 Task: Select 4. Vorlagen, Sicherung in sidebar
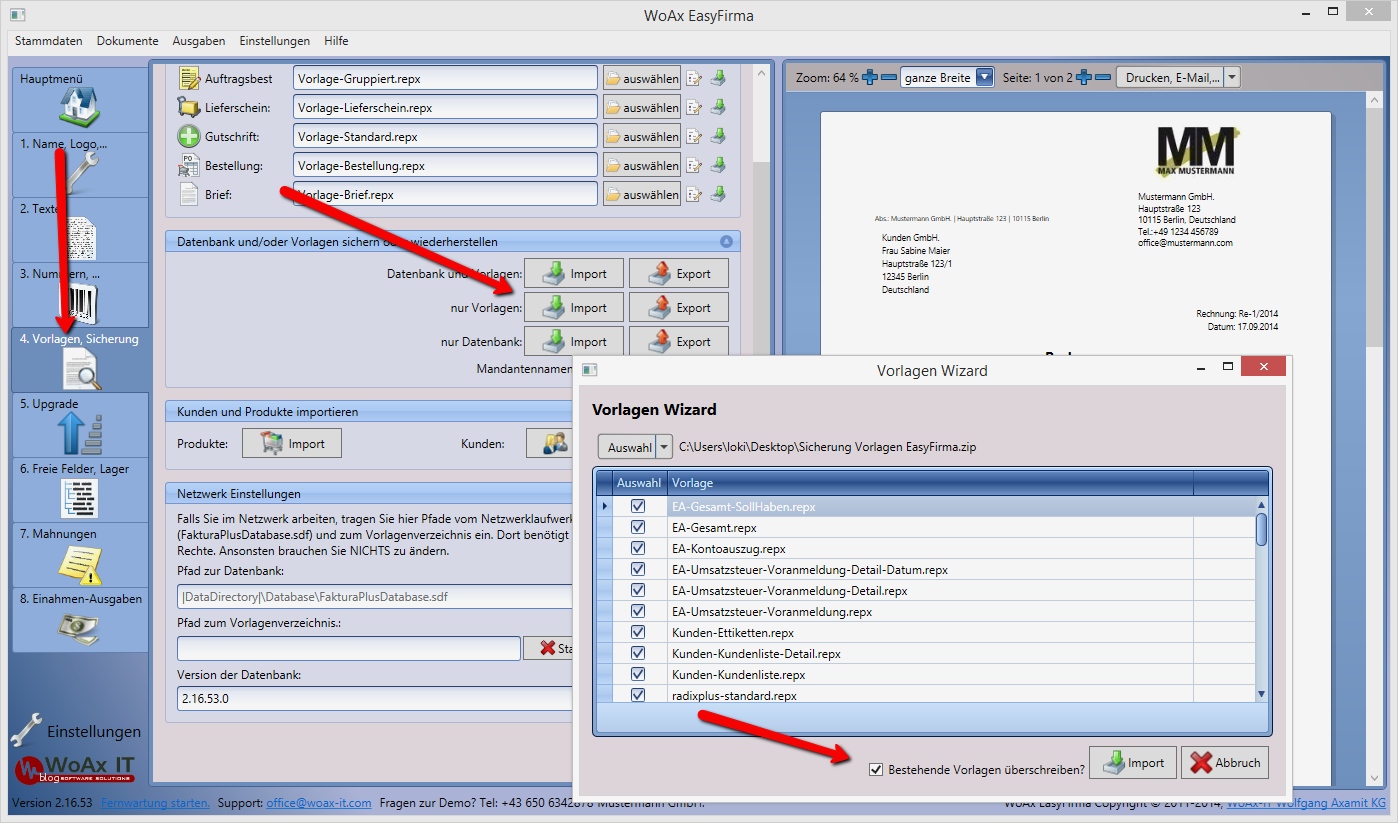(80, 360)
